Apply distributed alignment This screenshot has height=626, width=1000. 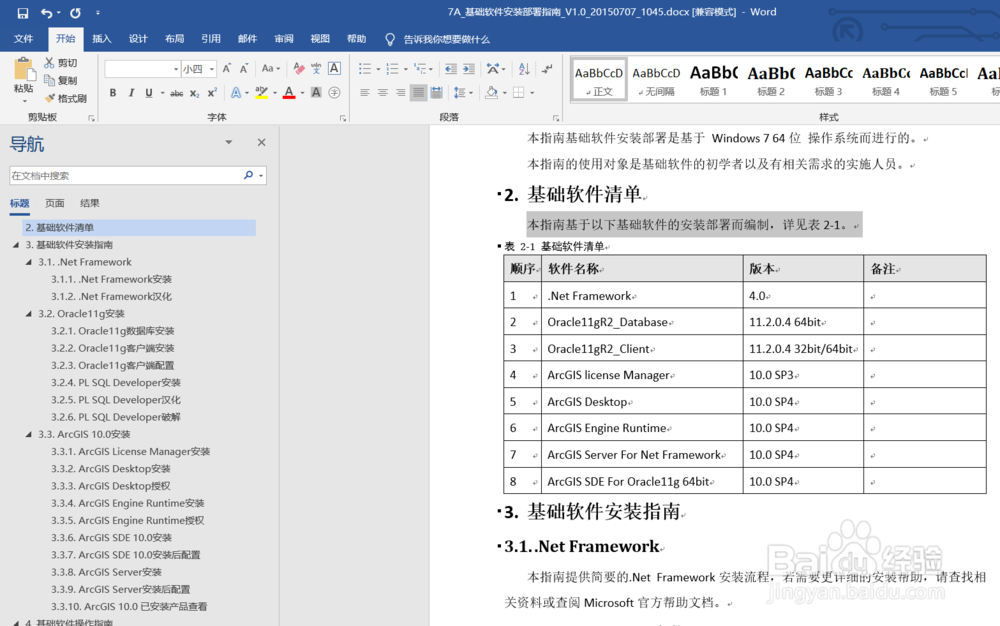coord(436,93)
